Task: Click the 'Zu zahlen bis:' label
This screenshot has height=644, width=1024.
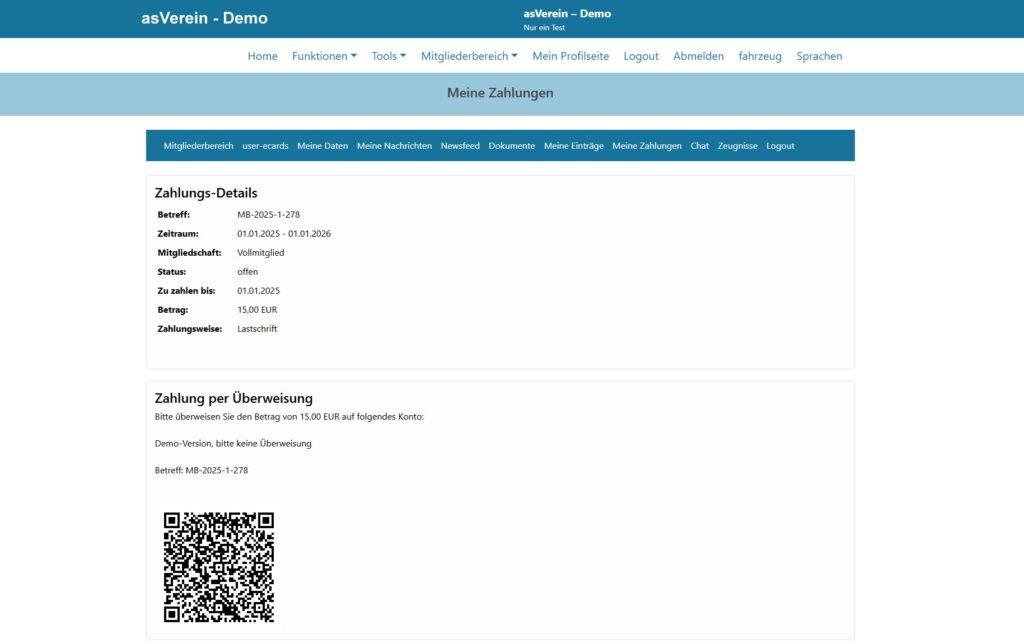Action: tap(186, 291)
